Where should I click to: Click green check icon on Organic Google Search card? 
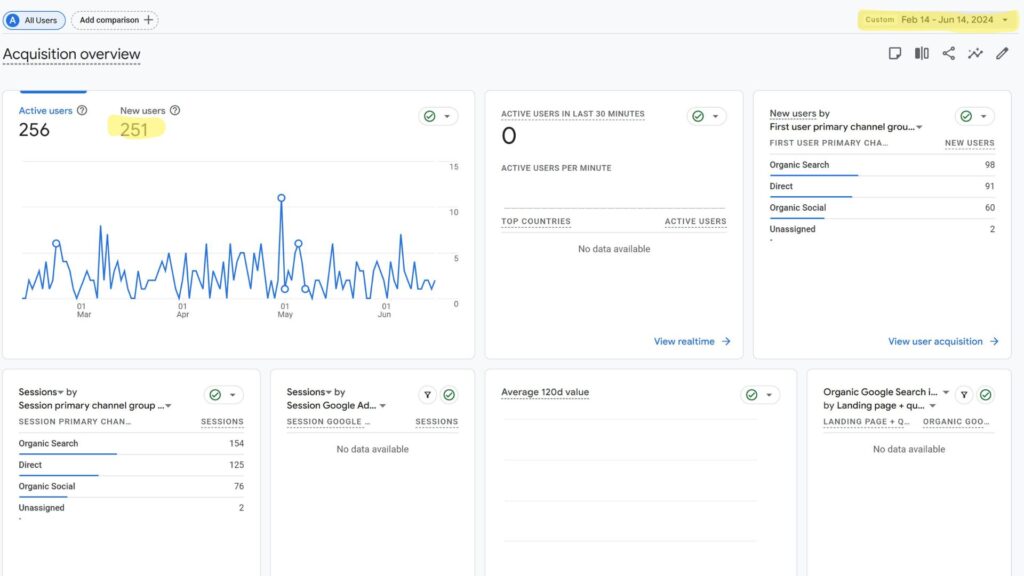click(986, 394)
